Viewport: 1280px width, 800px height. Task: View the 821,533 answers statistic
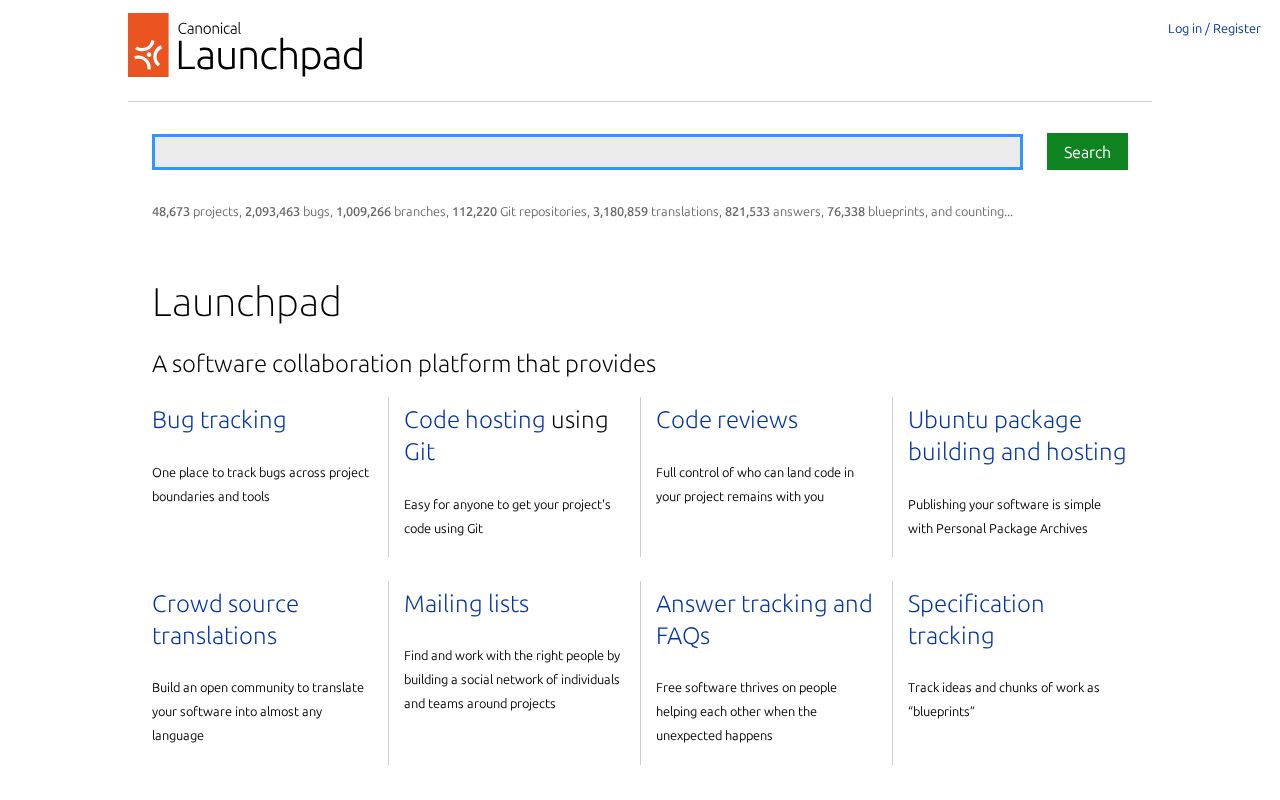747,211
